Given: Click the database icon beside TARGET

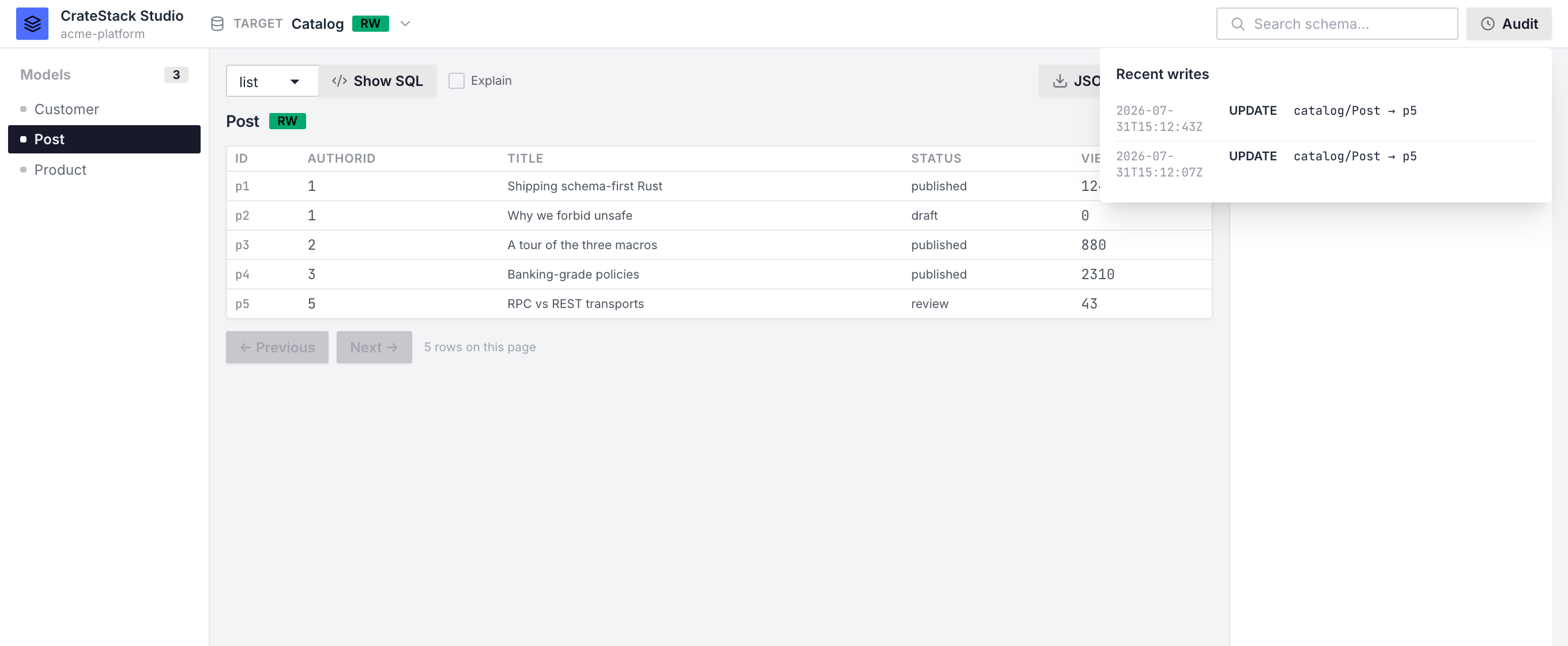Looking at the screenshot, I should click(x=217, y=24).
